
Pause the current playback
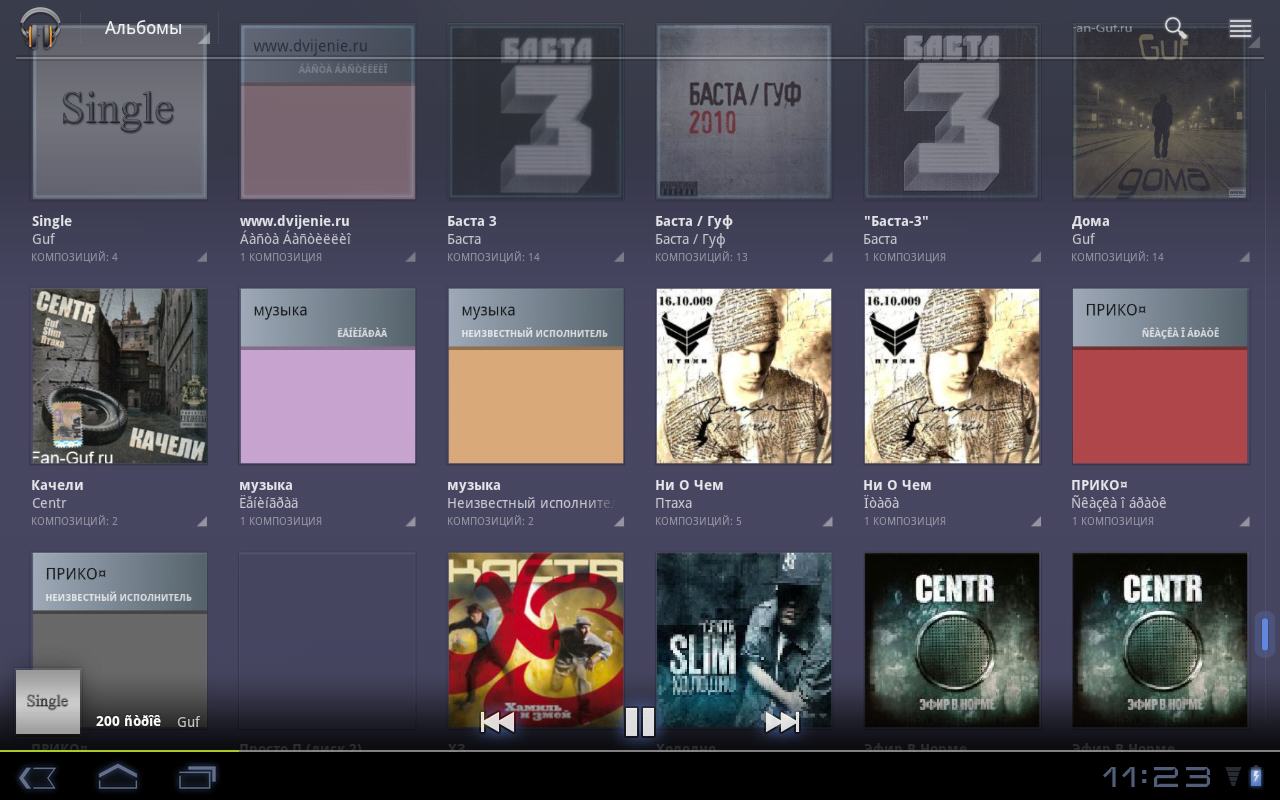pyautogui.click(x=640, y=722)
